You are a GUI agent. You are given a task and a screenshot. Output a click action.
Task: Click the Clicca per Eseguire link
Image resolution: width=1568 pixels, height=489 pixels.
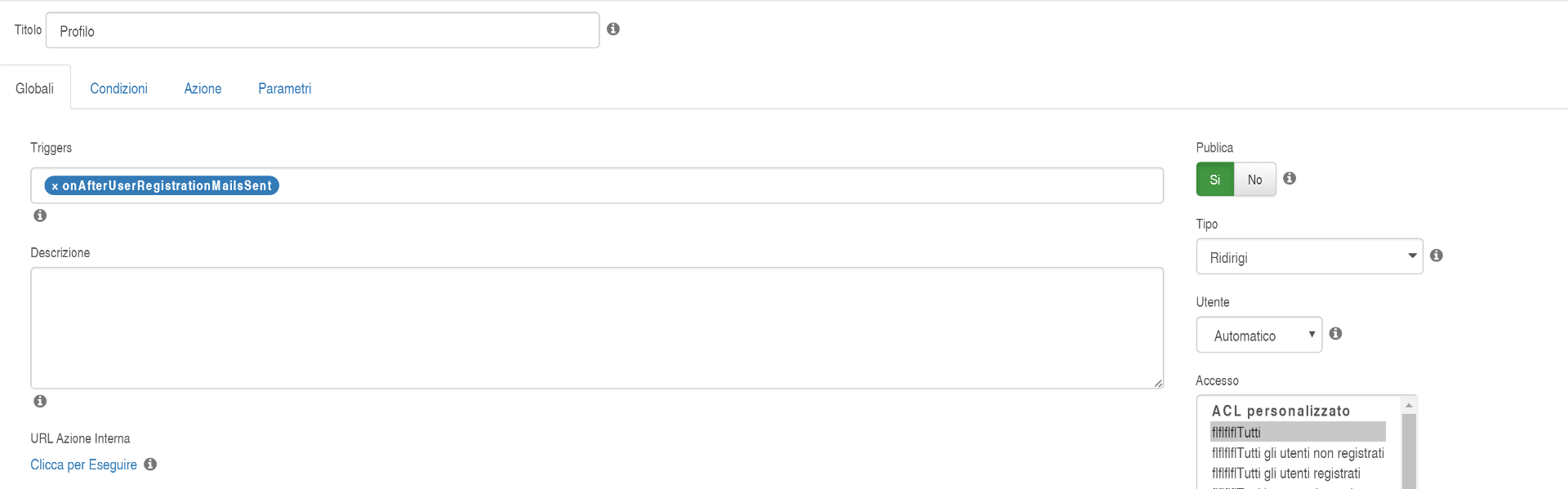point(83,465)
